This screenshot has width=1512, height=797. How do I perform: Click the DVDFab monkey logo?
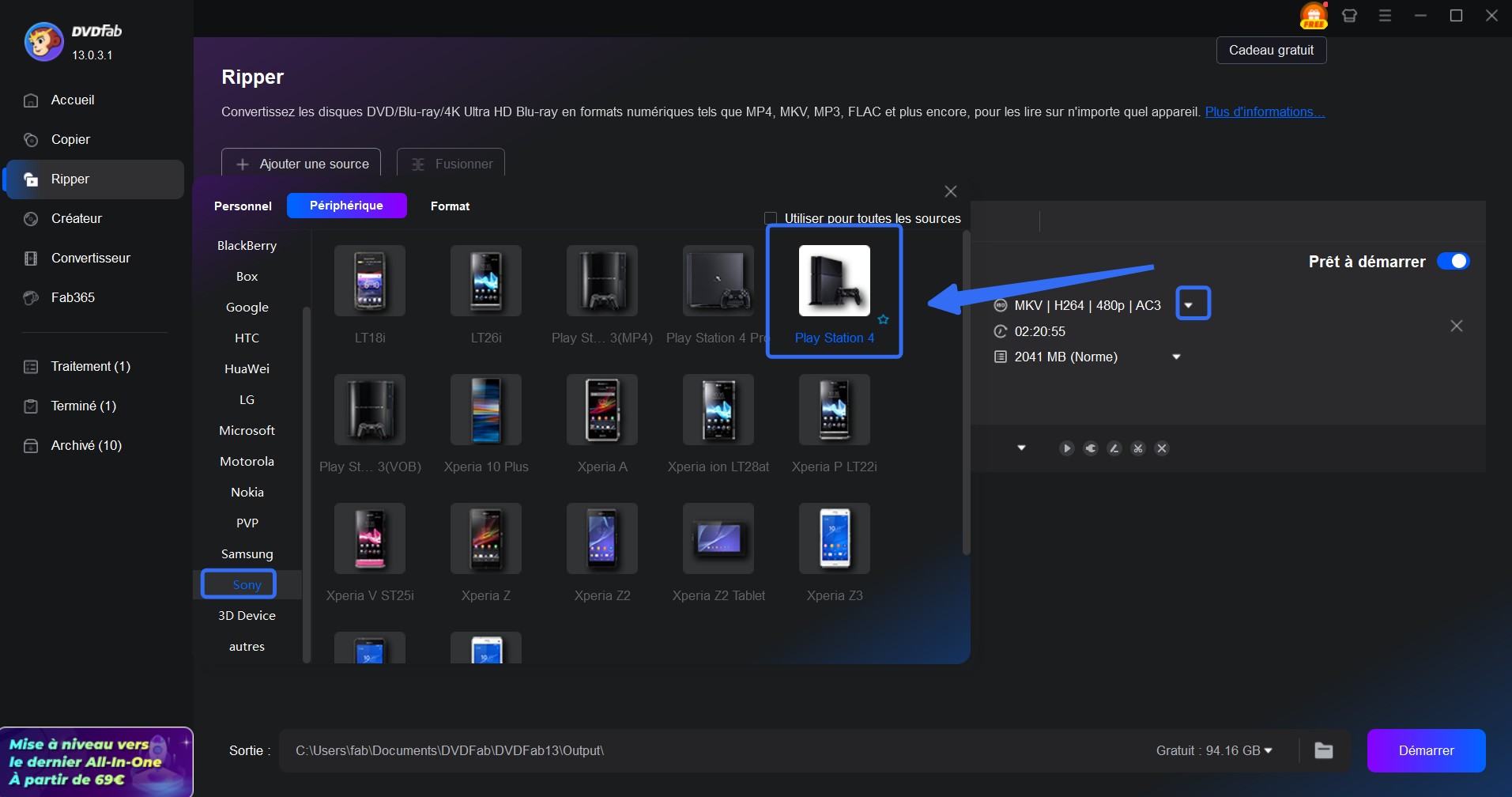pyautogui.click(x=44, y=42)
